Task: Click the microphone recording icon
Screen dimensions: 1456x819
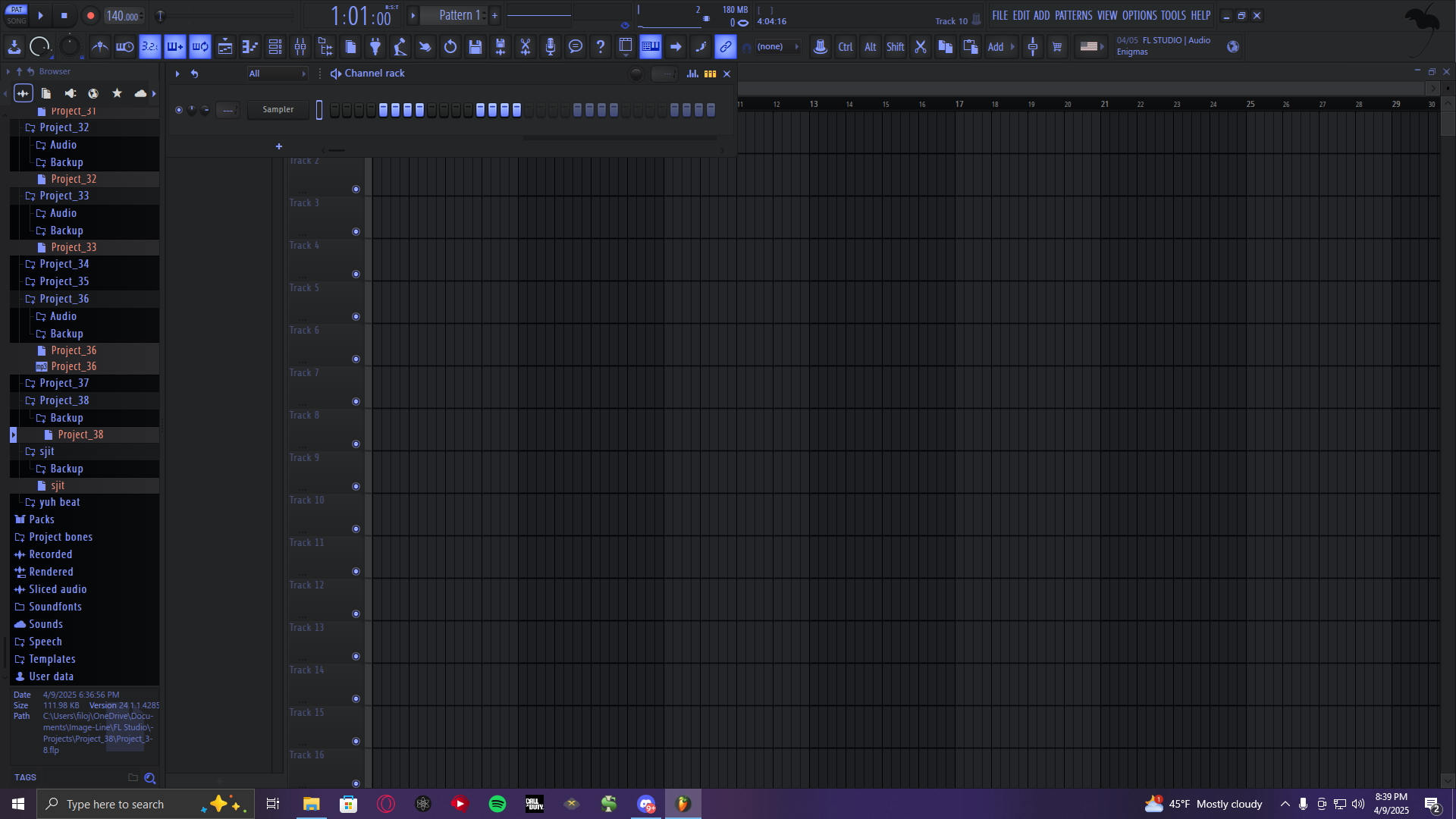Action: (551, 47)
